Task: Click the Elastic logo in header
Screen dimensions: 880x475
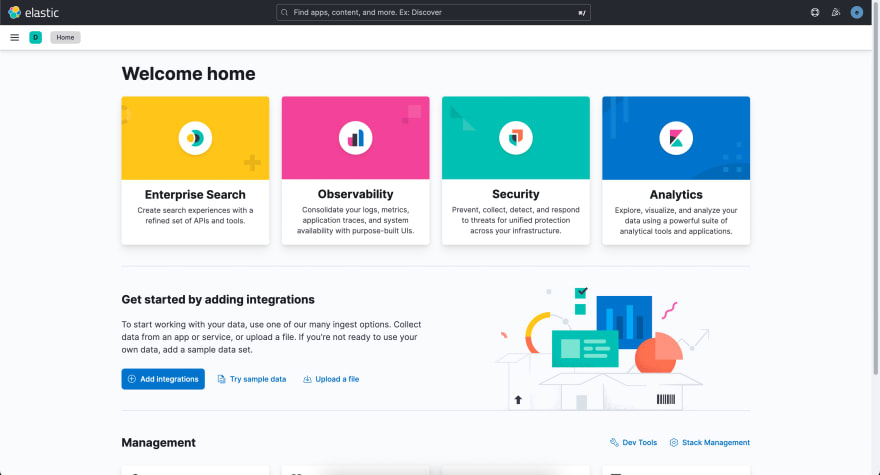Action: (x=33, y=12)
